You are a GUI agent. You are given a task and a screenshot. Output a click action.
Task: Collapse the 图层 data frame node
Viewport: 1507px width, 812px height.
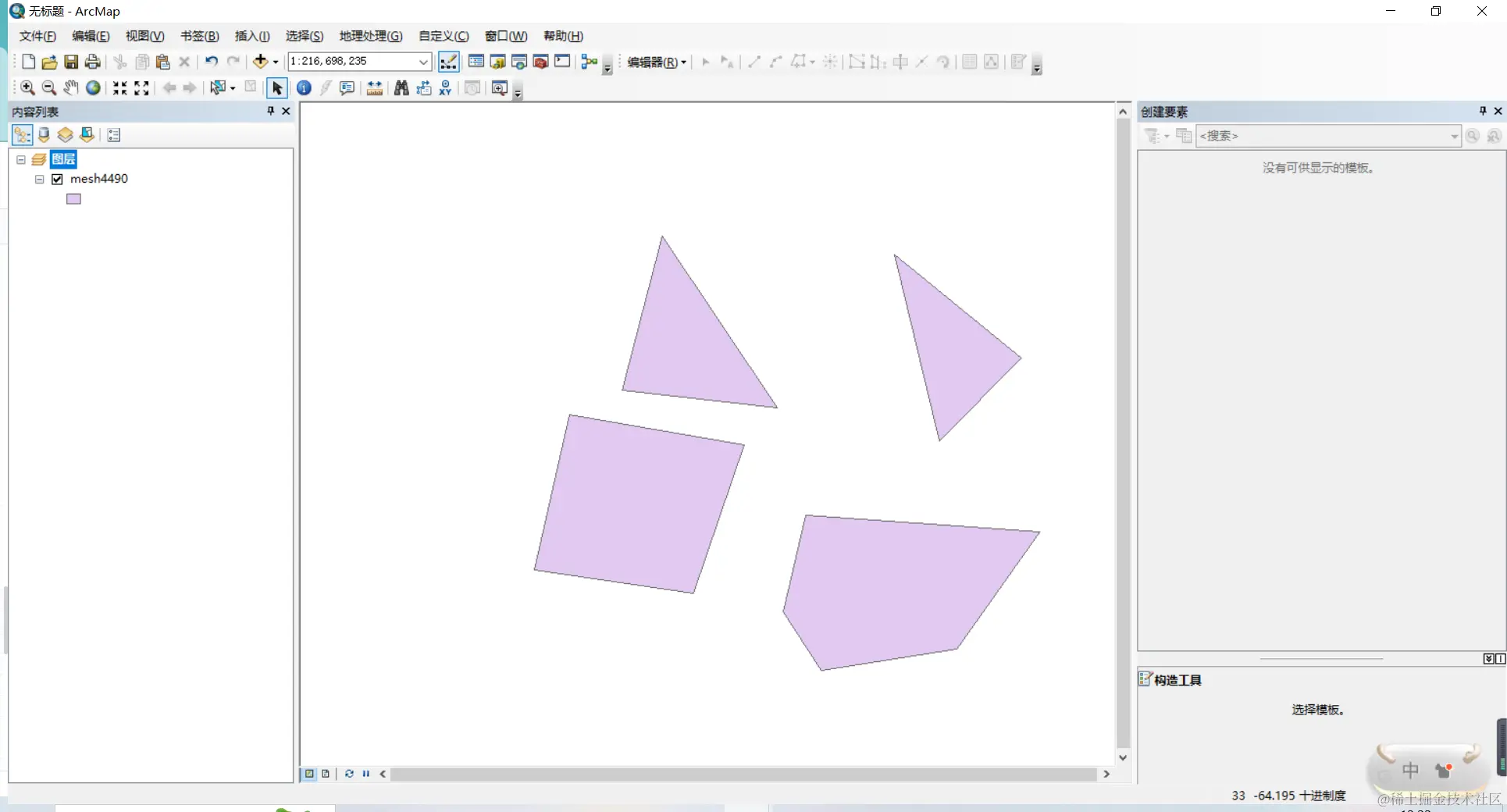point(21,159)
